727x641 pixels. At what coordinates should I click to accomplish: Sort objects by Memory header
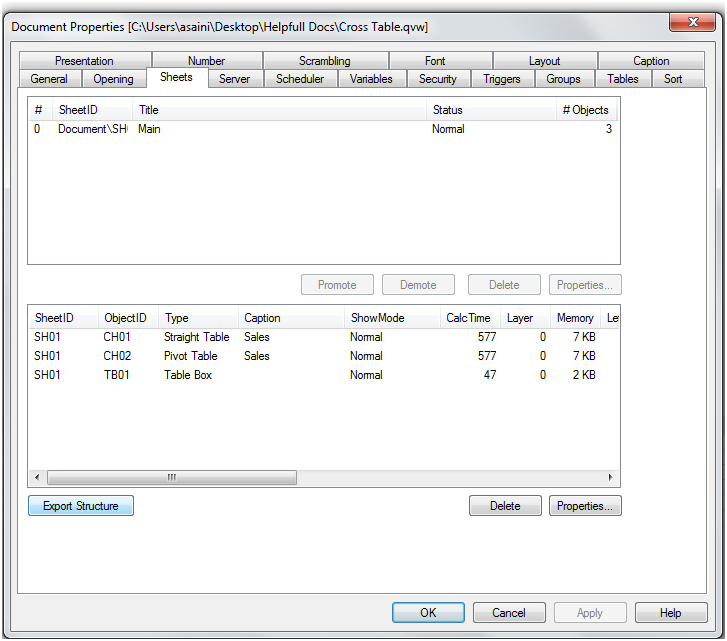pos(575,318)
